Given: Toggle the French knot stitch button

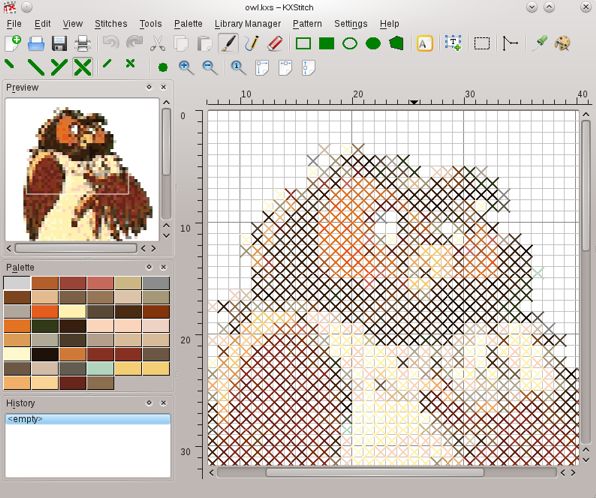Looking at the screenshot, I should [x=163, y=68].
